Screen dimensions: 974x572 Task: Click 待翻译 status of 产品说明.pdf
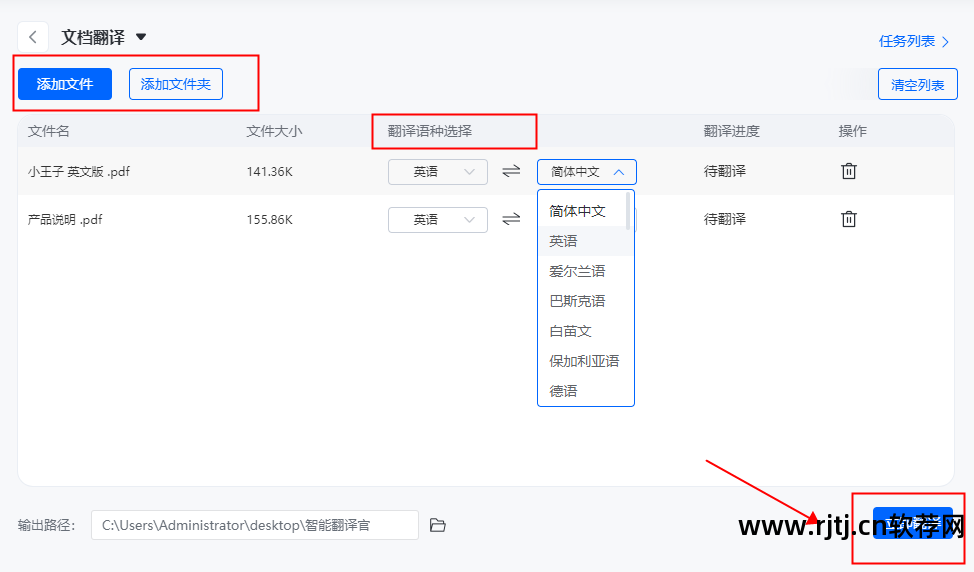[x=724, y=219]
